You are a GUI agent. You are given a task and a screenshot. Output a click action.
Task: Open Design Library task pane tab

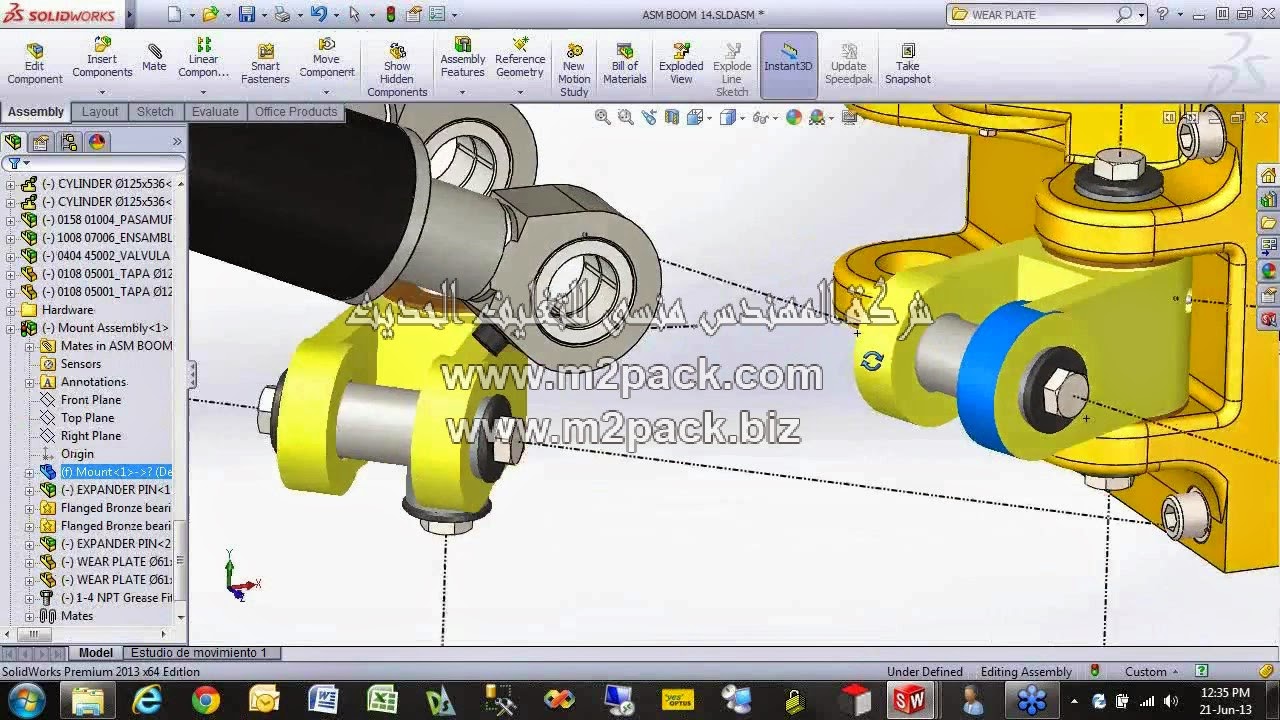[1269, 199]
